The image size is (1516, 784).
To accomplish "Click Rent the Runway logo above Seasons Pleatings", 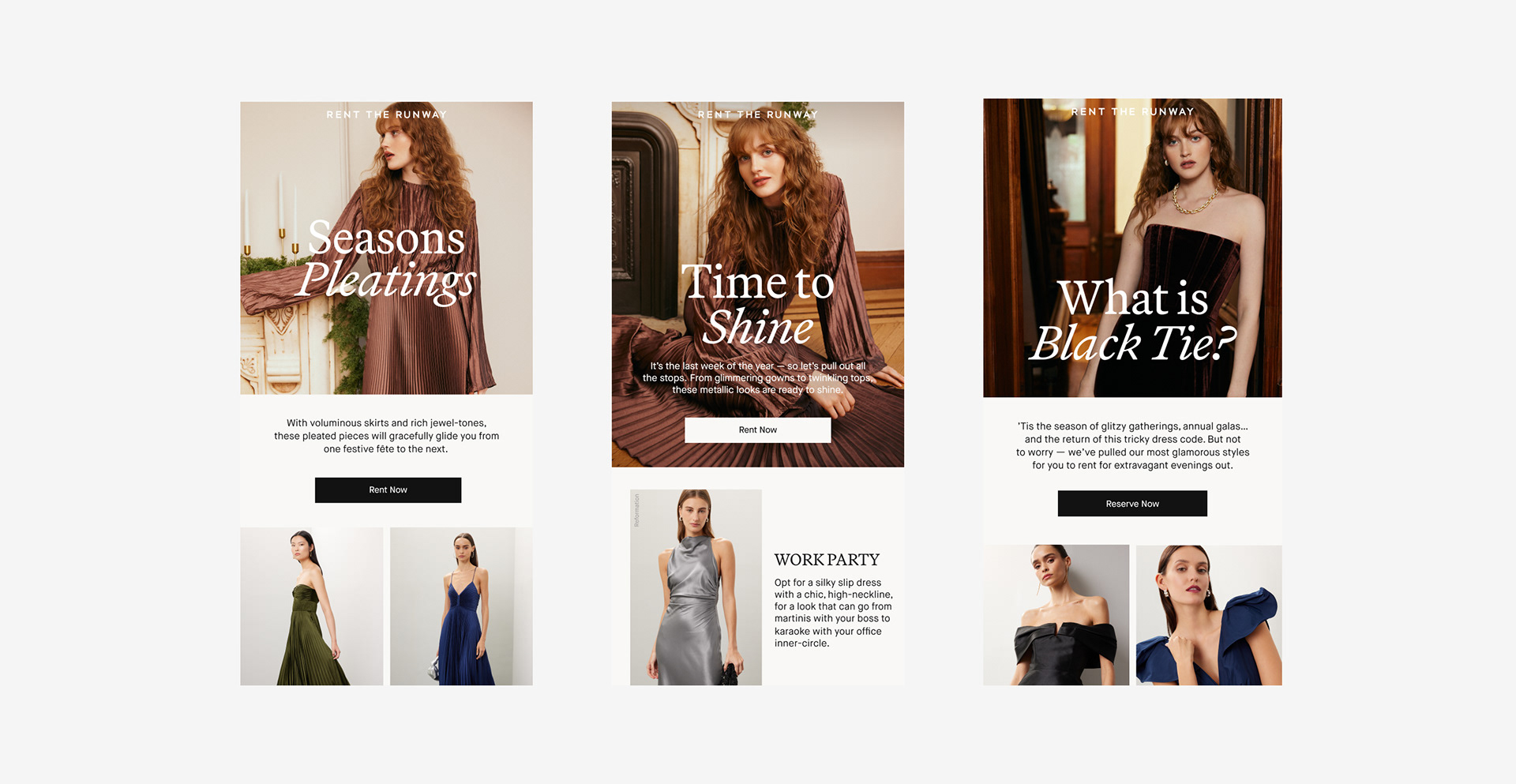I will coord(387,114).
